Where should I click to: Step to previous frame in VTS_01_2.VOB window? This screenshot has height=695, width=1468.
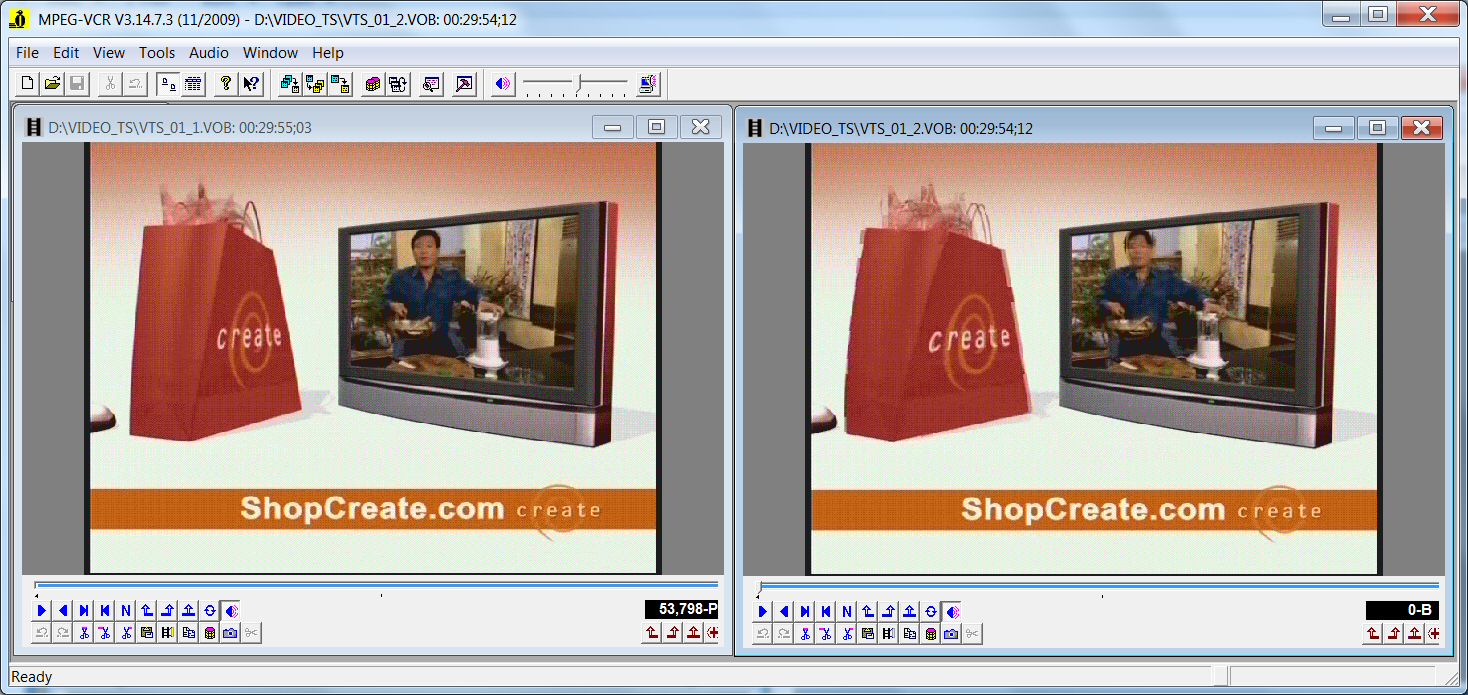825,610
